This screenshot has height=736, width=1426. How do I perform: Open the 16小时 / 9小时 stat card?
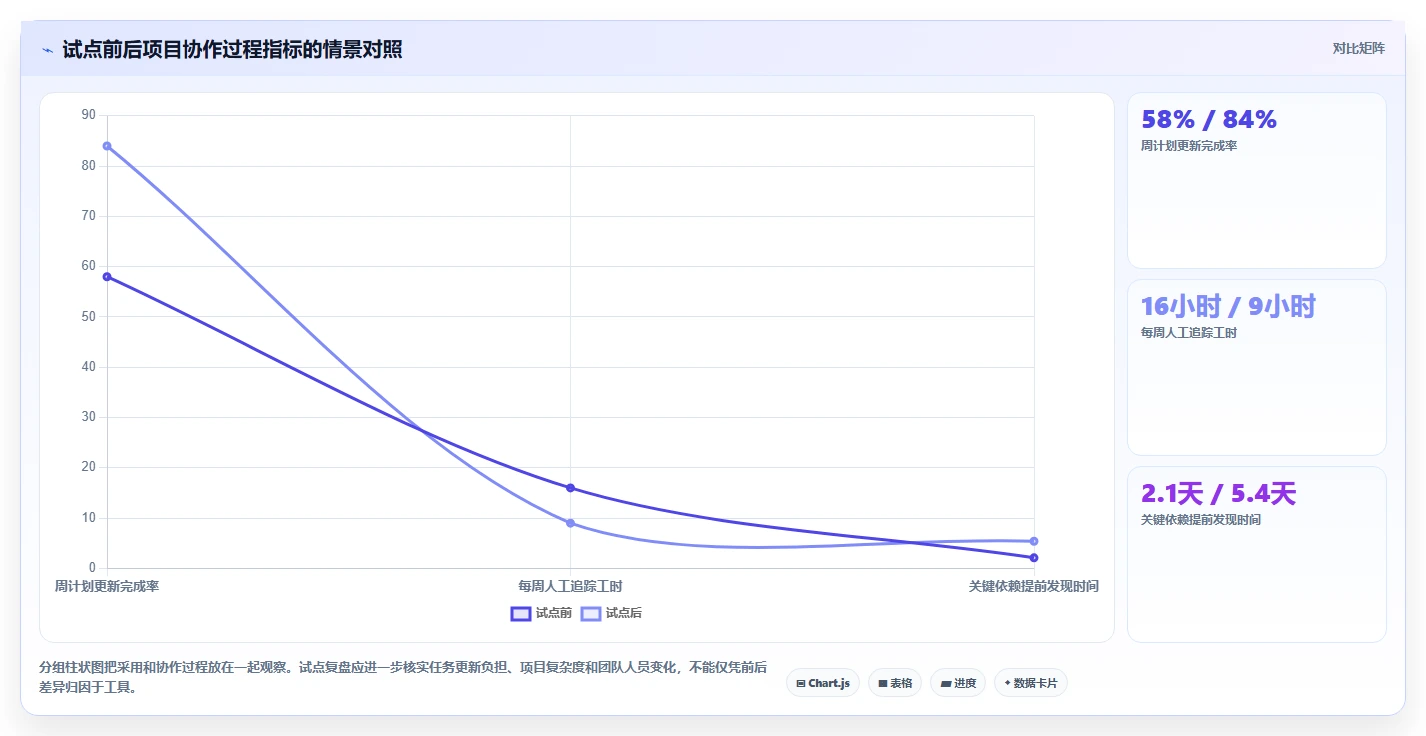pos(1257,368)
